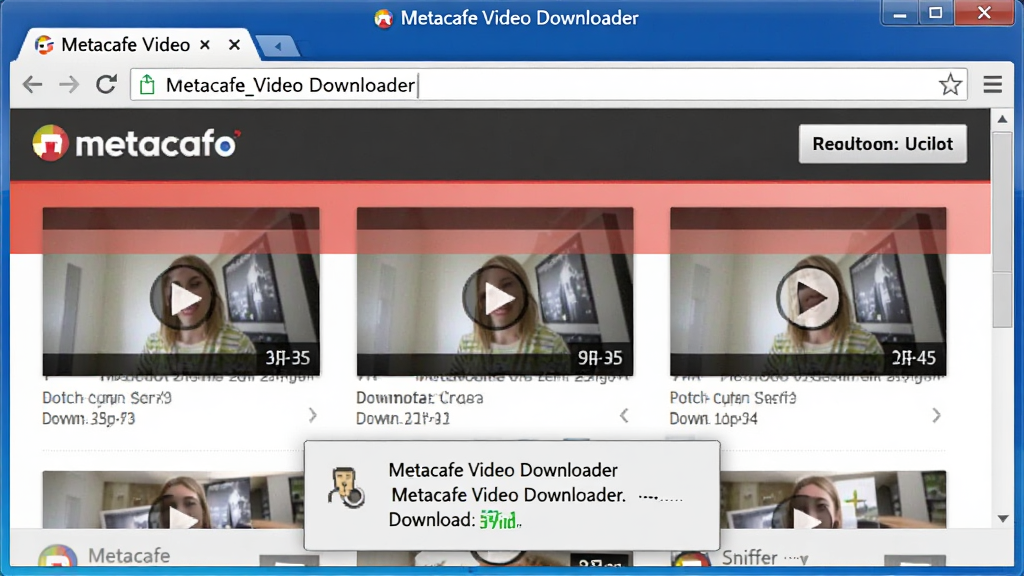Go back using the browser back arrow
The height and width of the screenshot is (576, 1024).
tap(32, 85)
